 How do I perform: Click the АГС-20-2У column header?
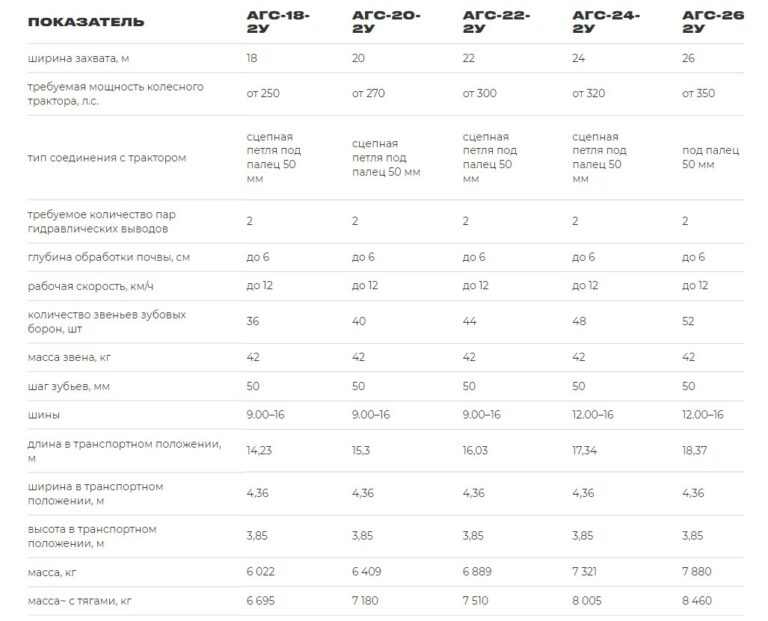click(384, 22)
